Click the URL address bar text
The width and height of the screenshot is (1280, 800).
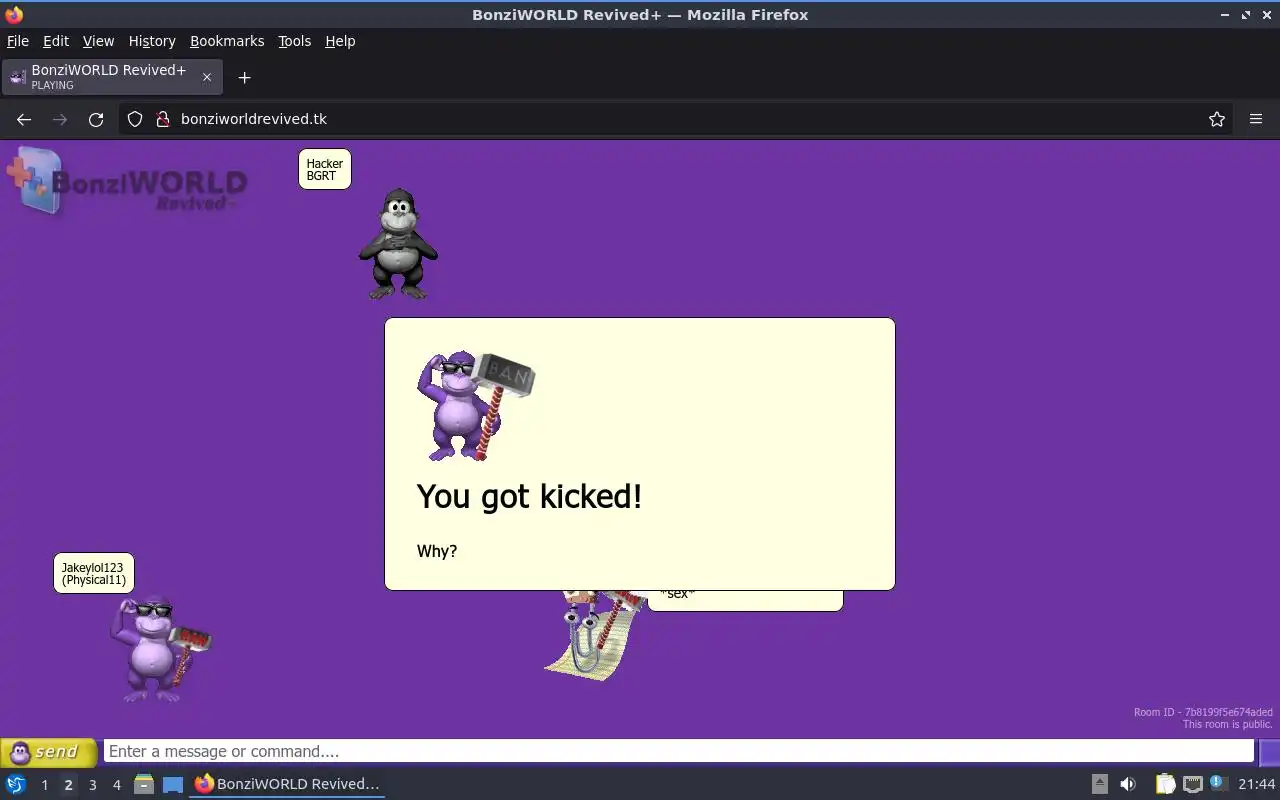254,119
